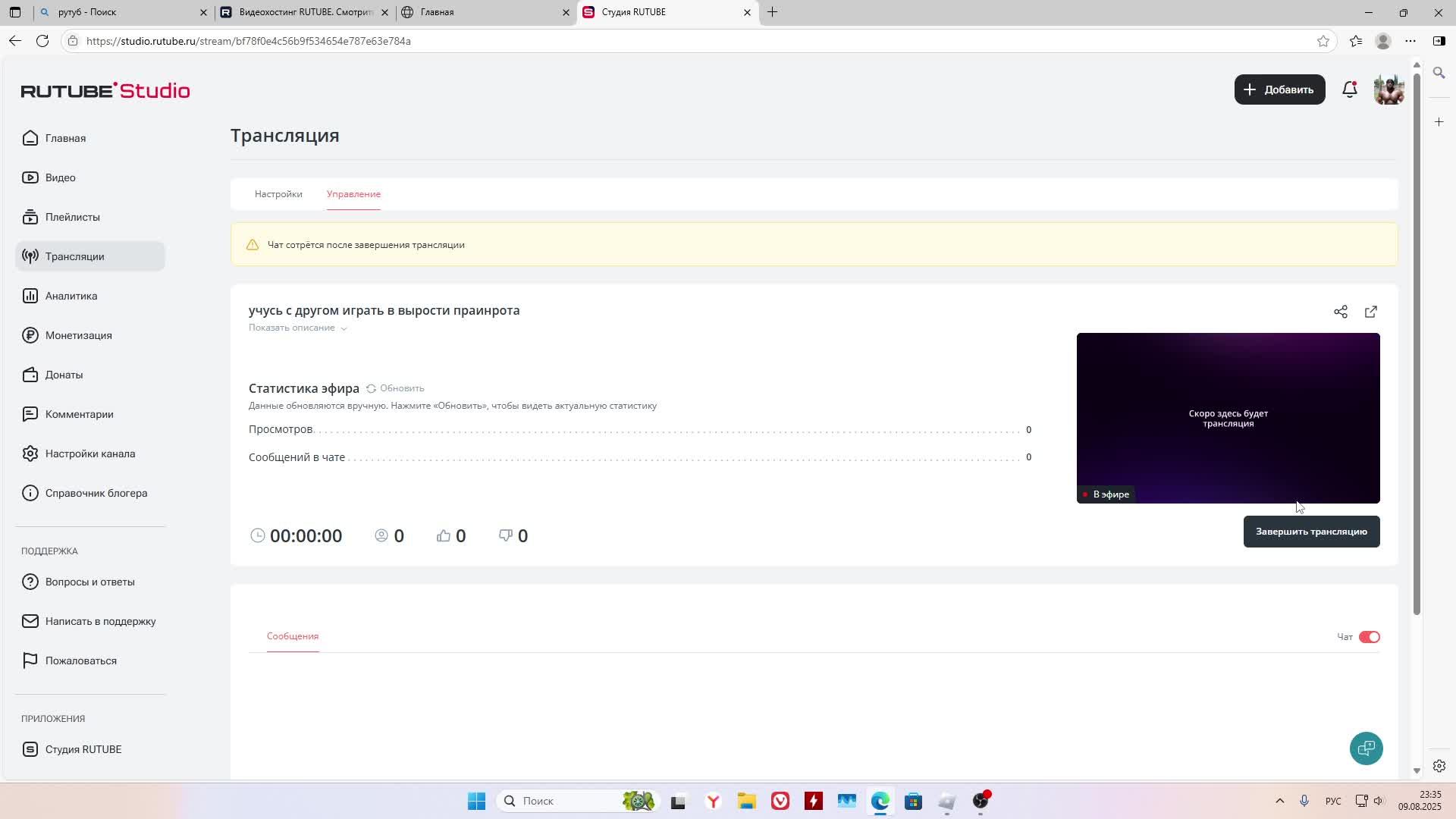The image size is (1456, 819).
Task: Open the support chat bubble icon
Action: pos(1366,748)
